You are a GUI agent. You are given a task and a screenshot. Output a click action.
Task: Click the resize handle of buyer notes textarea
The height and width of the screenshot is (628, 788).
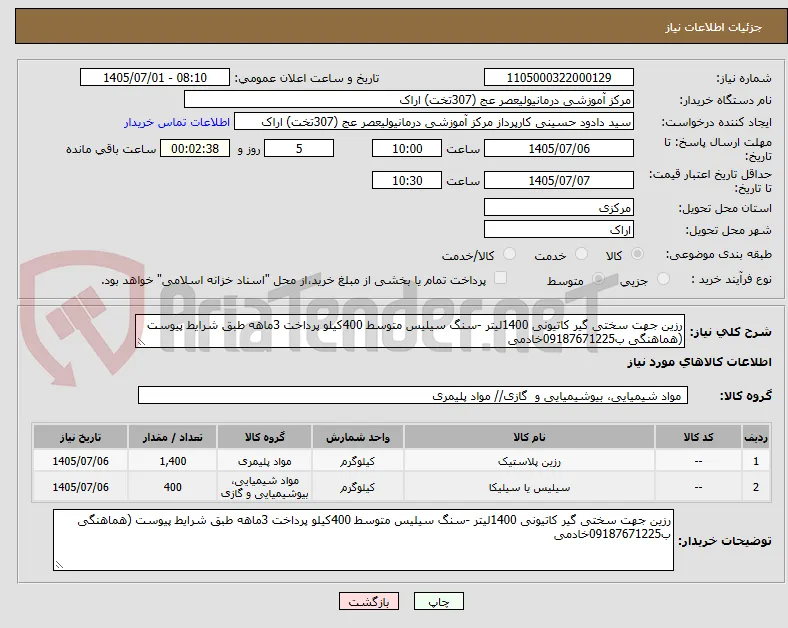(x=59, y=565)
